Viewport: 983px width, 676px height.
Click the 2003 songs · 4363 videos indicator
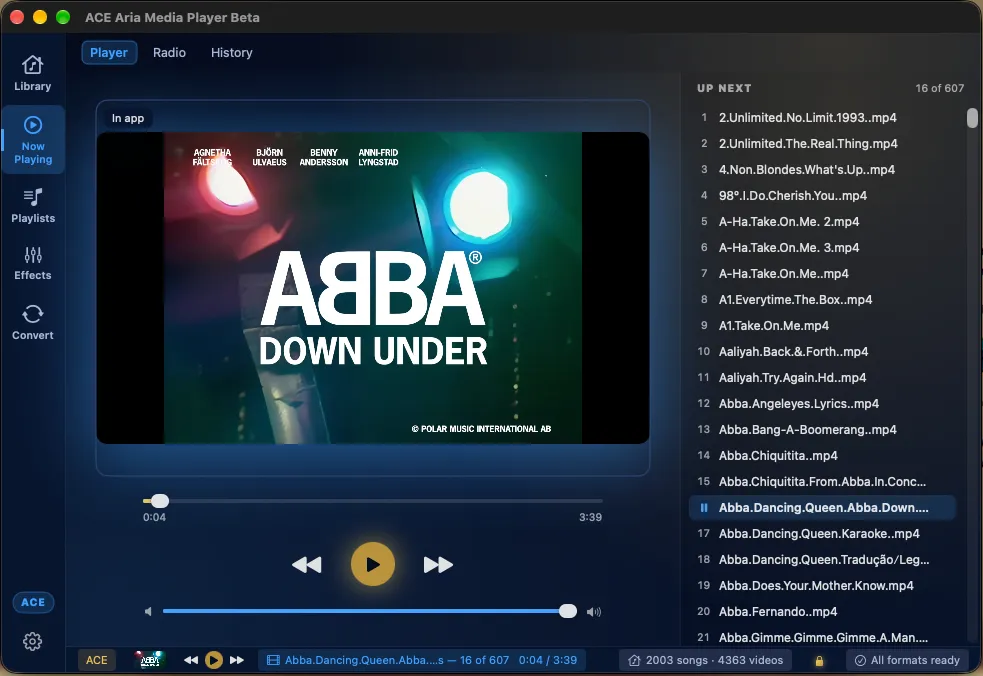(707, 660)
